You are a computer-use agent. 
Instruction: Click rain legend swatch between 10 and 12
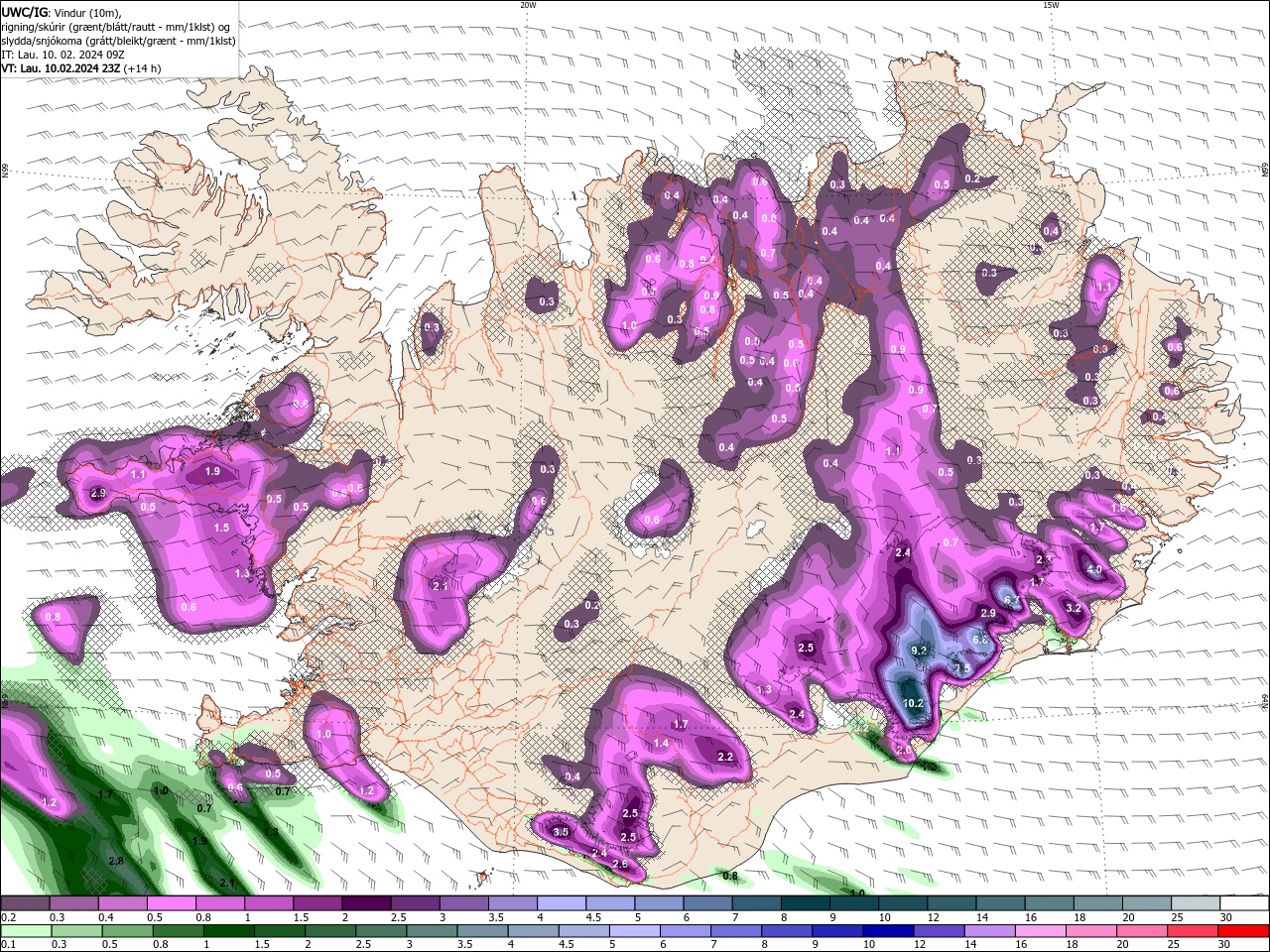click(888, 930)
